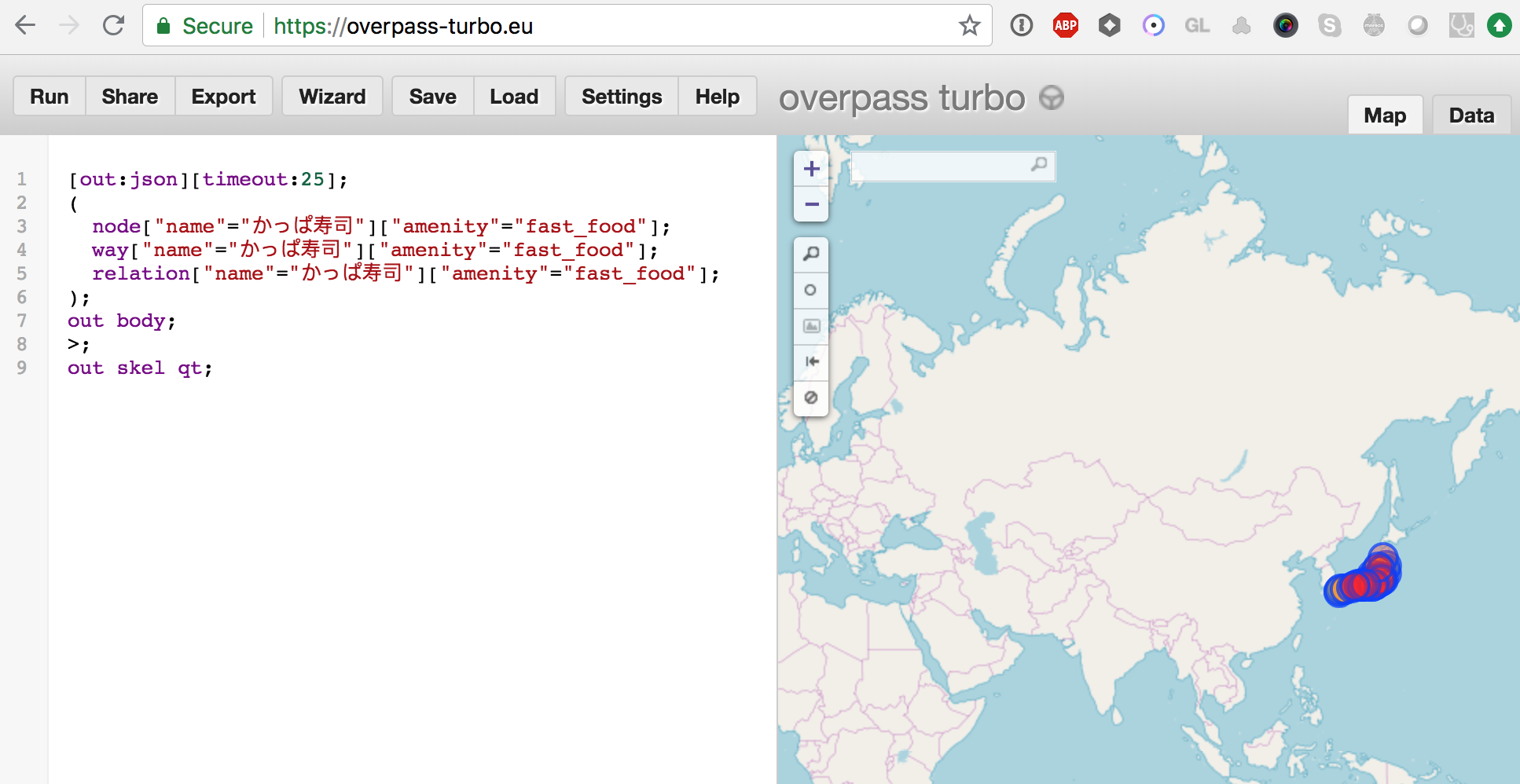Viewport: 1520px width, 784px height.
Task: Open the GL extension icon
Action: tap(1197, 26)
